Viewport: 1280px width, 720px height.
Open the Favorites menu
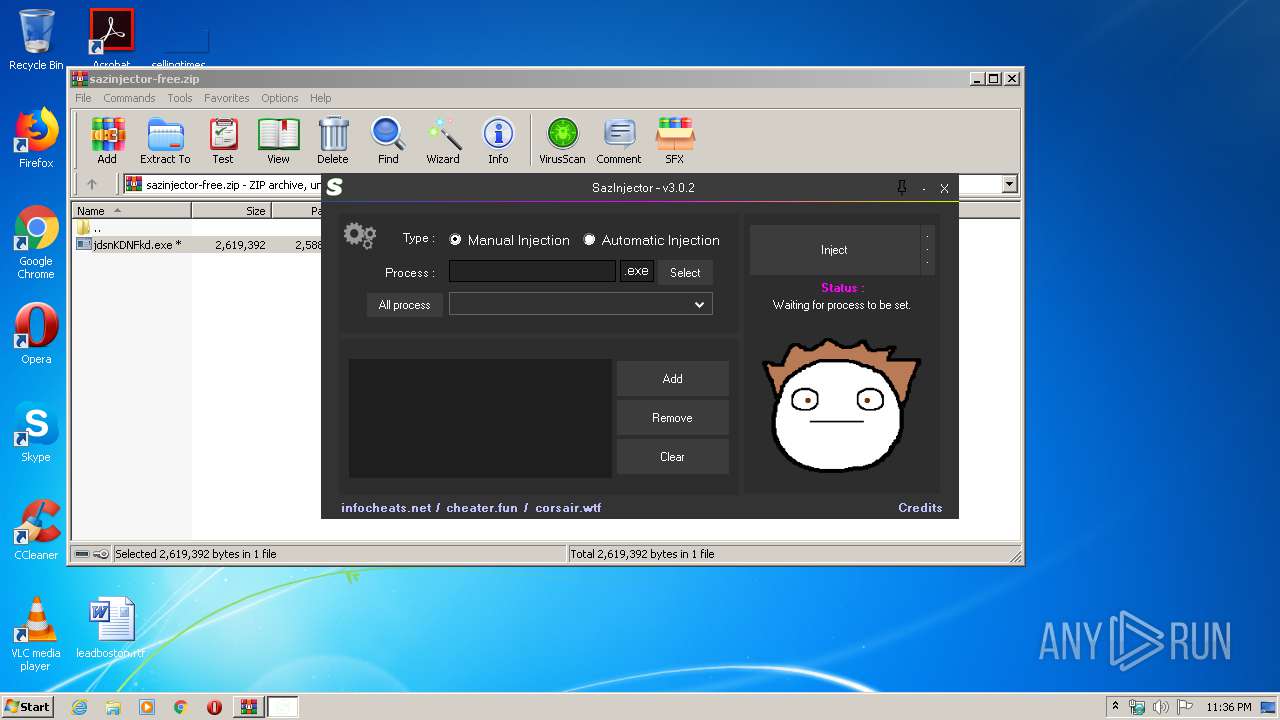point(227,98)
